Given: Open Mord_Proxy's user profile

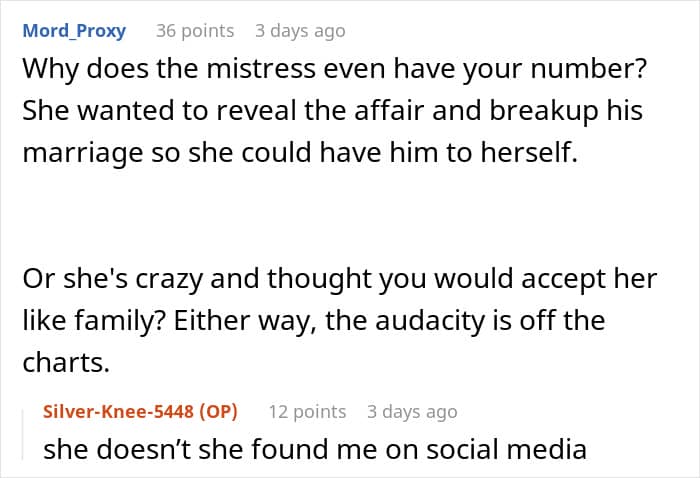Looking at the screenshot, I should pos(74,30).
